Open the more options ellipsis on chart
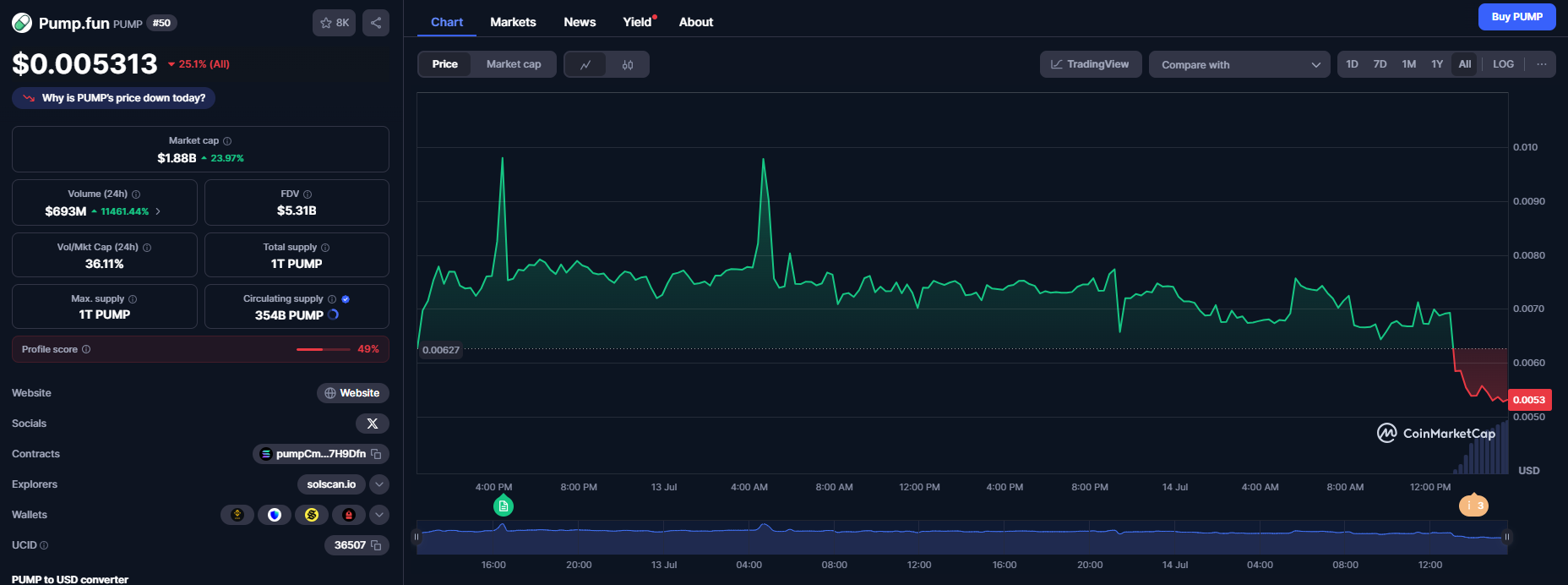Viewport: 1568px width, 585px height. tap(1542, 64)
